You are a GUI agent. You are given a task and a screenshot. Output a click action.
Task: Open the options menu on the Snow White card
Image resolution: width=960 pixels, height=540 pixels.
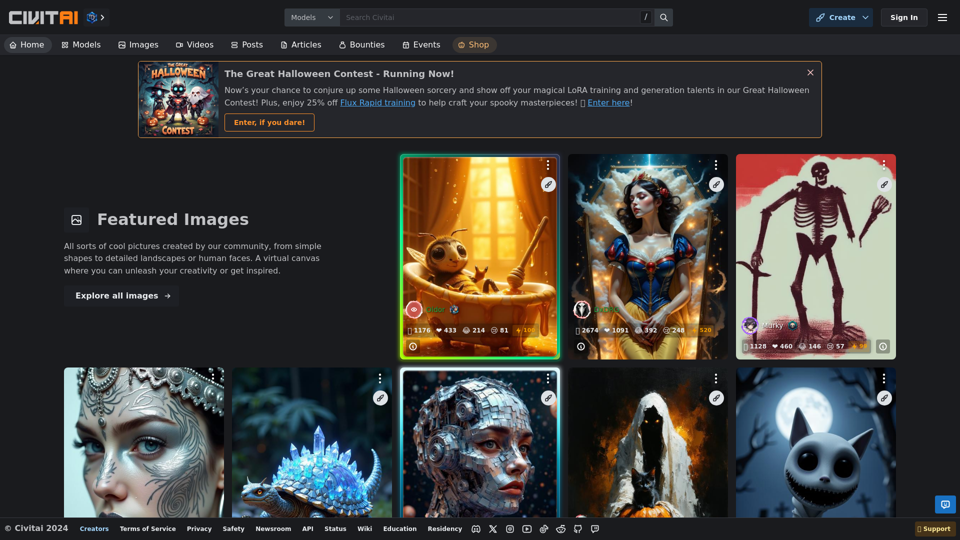[716, 165]
